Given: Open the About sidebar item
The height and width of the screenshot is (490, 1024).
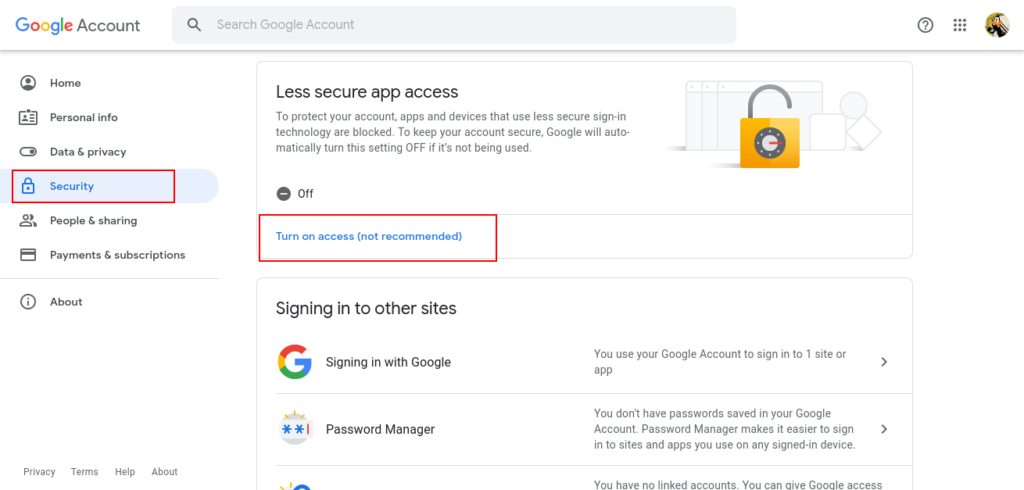Looking at the screenshot, I should [x=66, y=302].
